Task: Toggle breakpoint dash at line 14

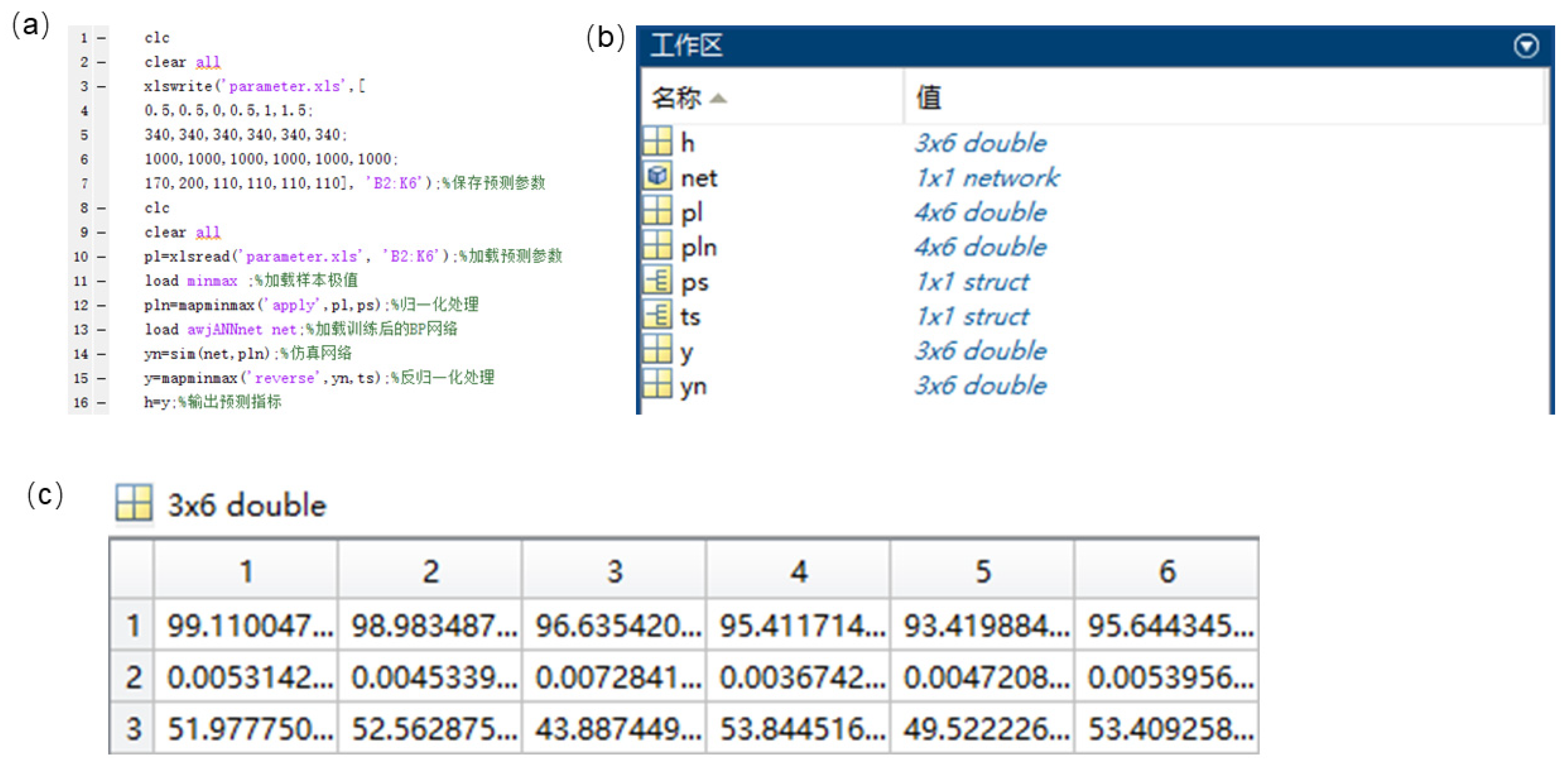Action: pos(101,354)
